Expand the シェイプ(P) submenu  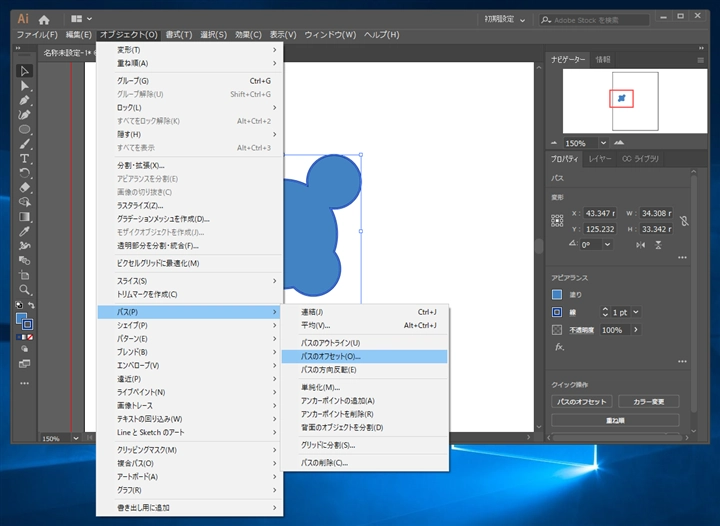click(190, 325)
